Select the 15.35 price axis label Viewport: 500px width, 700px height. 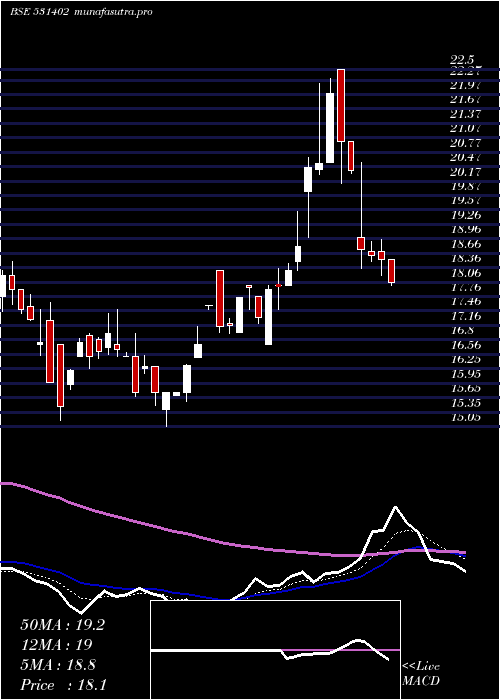point(466,403)
